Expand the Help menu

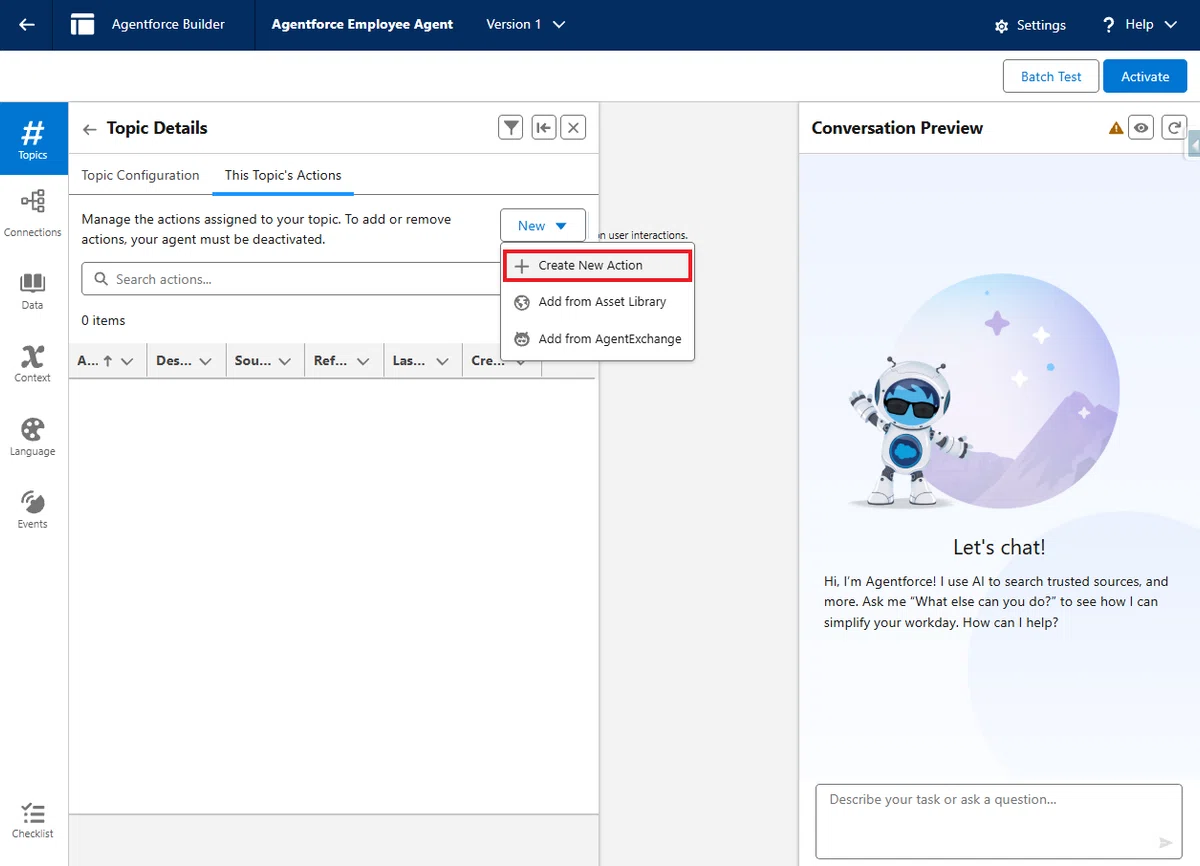pos(1140,24)
